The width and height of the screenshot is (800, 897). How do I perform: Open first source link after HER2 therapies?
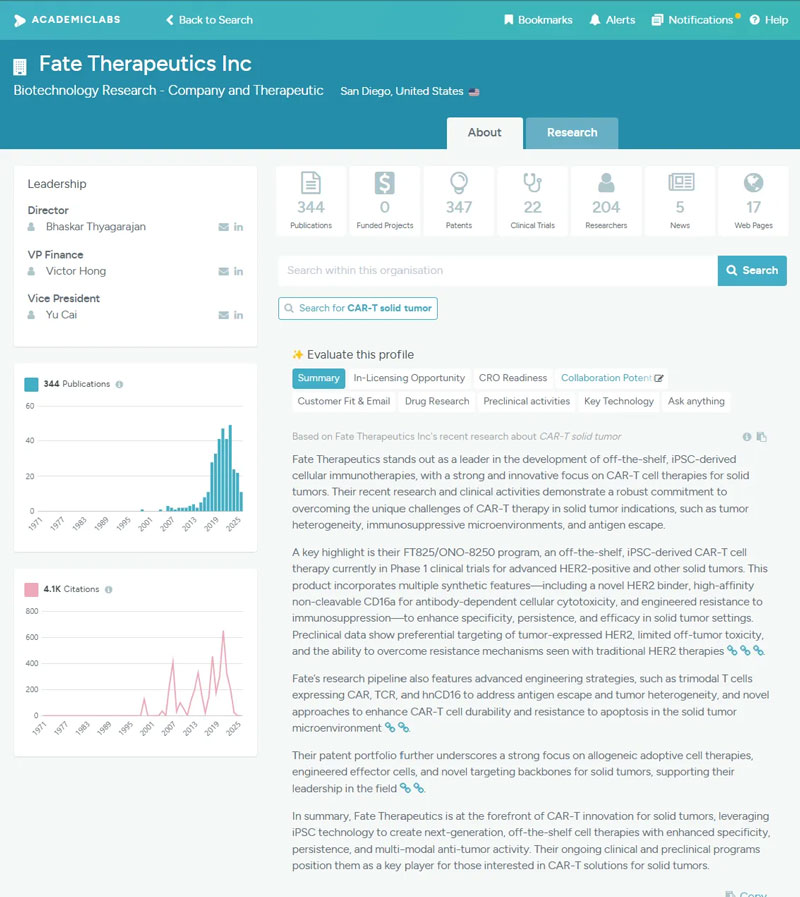tap(732, 651)
